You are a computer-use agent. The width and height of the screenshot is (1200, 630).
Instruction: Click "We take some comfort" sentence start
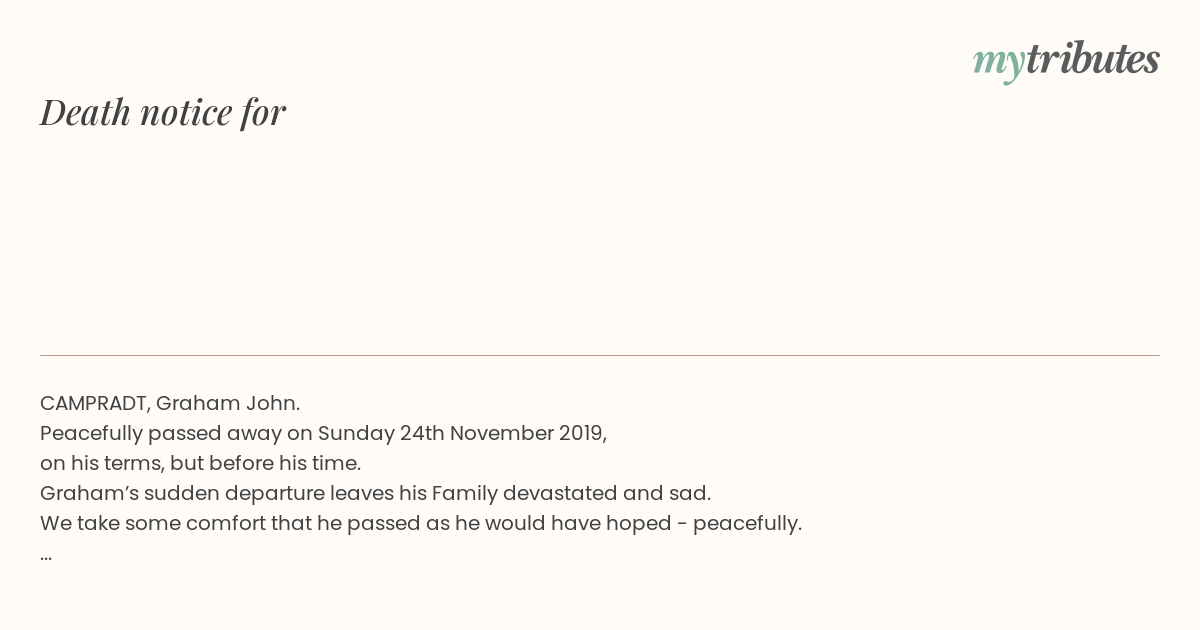tap(153, 523)
